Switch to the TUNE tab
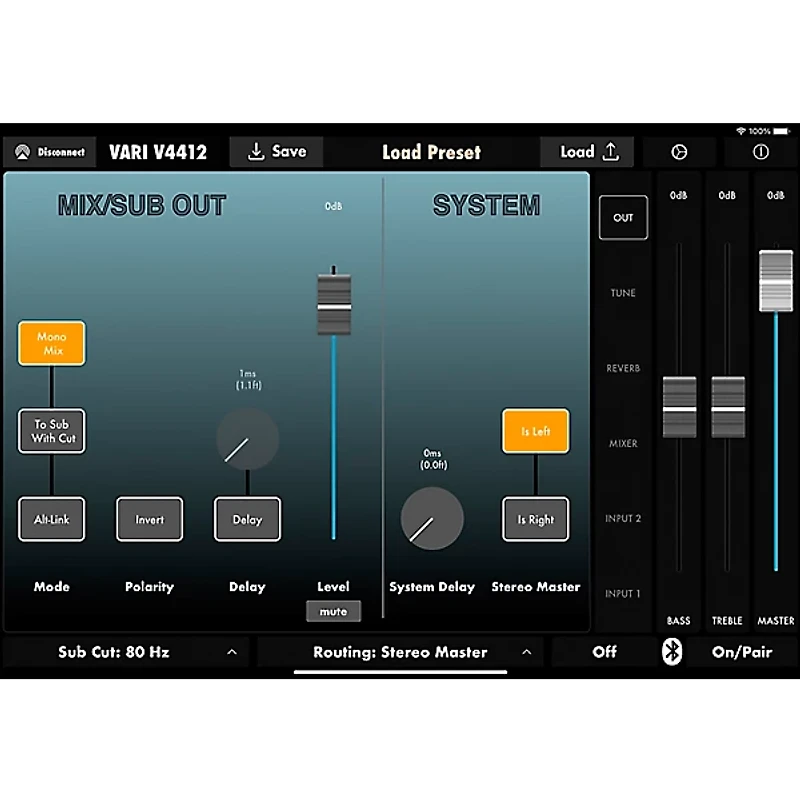 point(623,293)
